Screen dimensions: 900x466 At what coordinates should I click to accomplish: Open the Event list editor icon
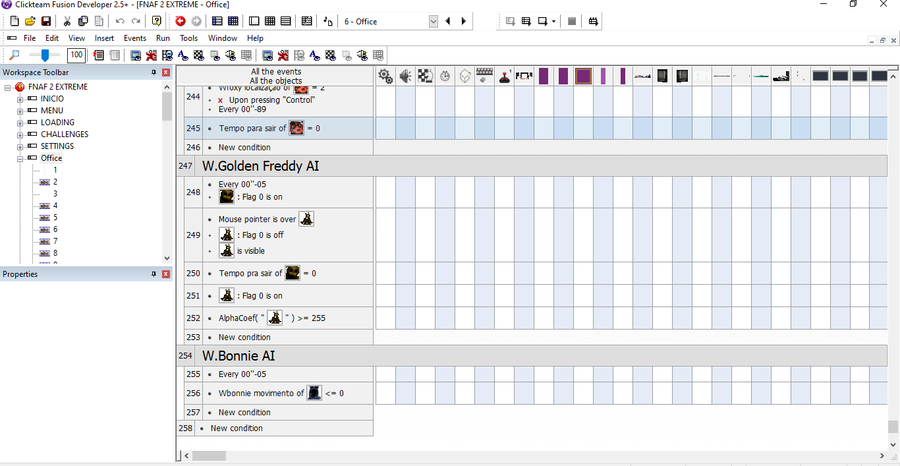tap(286, 21)
